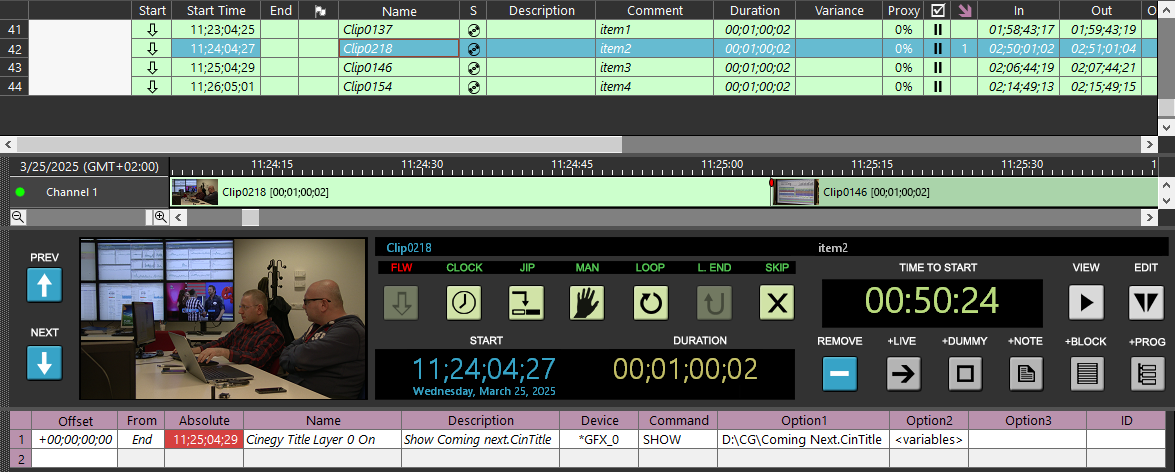This screenshot has width=1175, height=472.
Task: Go to previous item with PREV arrow
Action: tap(44, 285)
